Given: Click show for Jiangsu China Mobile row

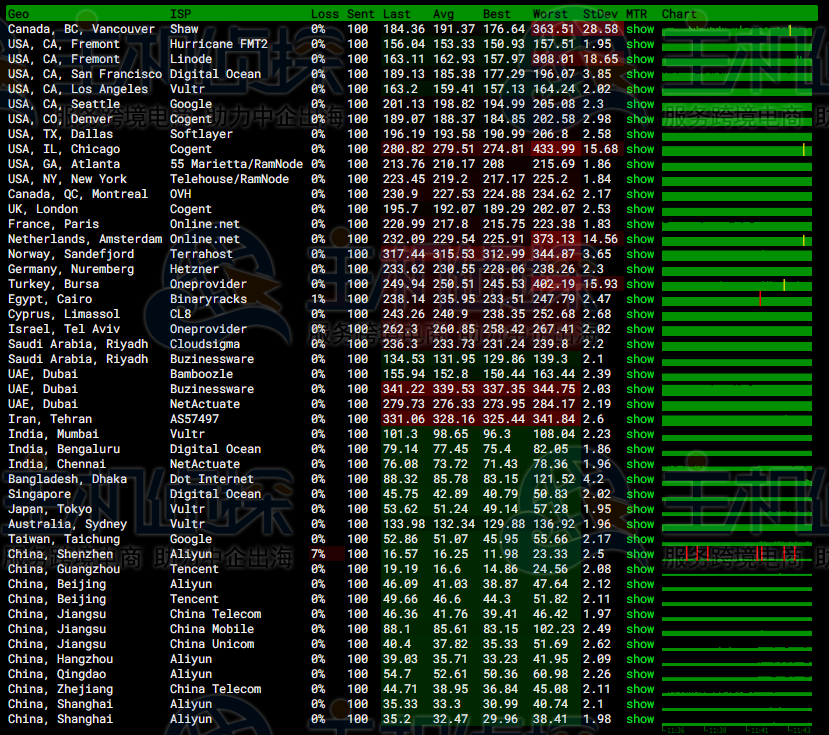Looking at the screenshot, I should tap(640, 629).
